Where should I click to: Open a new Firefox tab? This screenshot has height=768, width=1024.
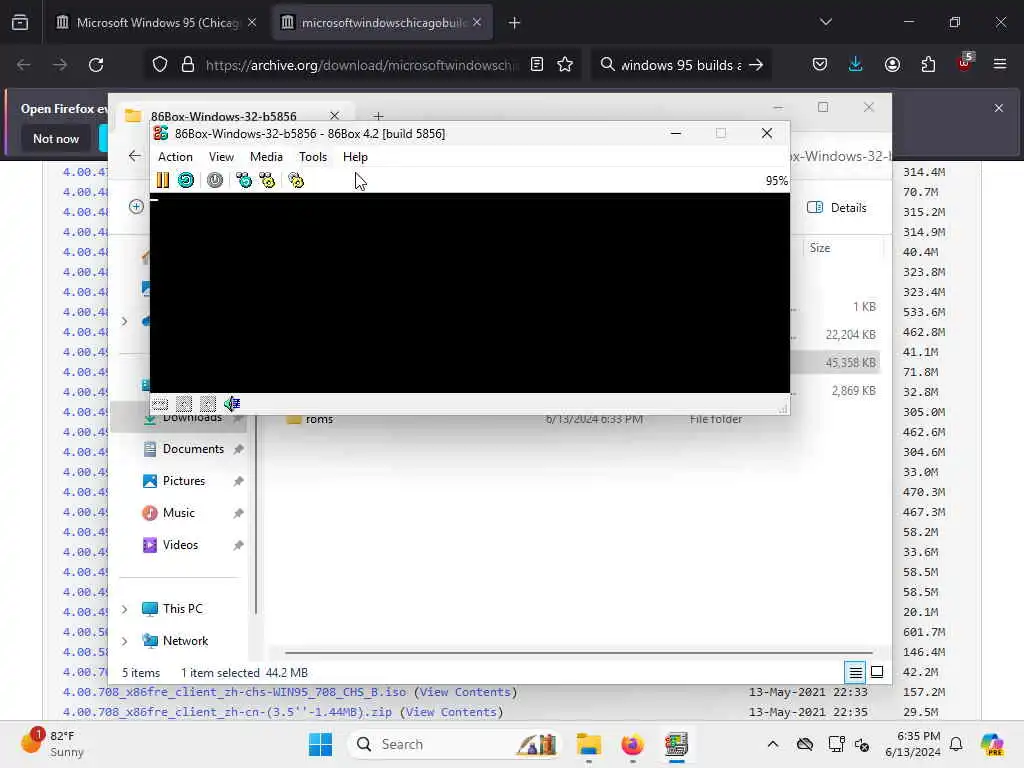tap(515, 23)
